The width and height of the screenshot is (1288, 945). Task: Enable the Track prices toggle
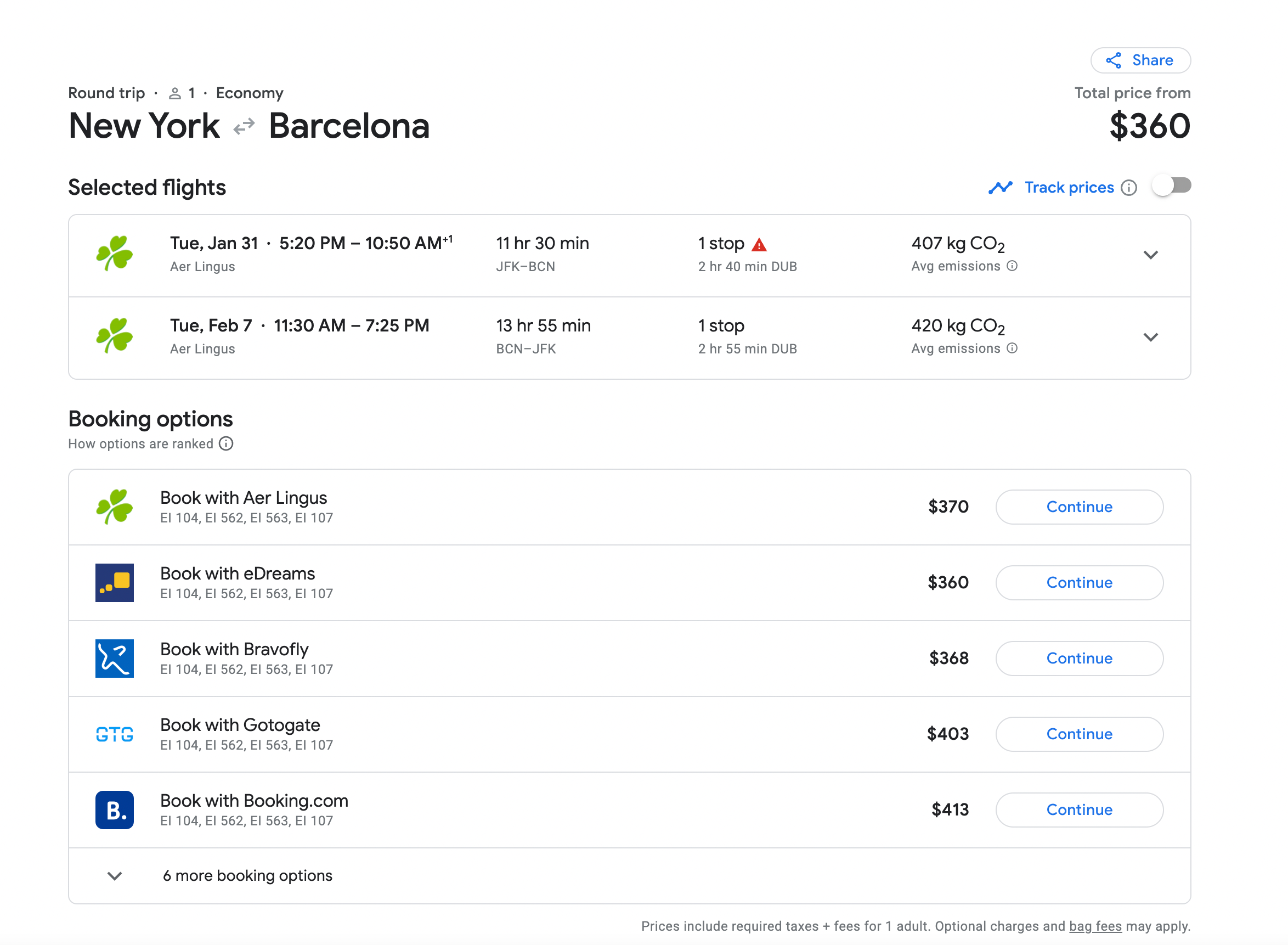pos(1171,186)
